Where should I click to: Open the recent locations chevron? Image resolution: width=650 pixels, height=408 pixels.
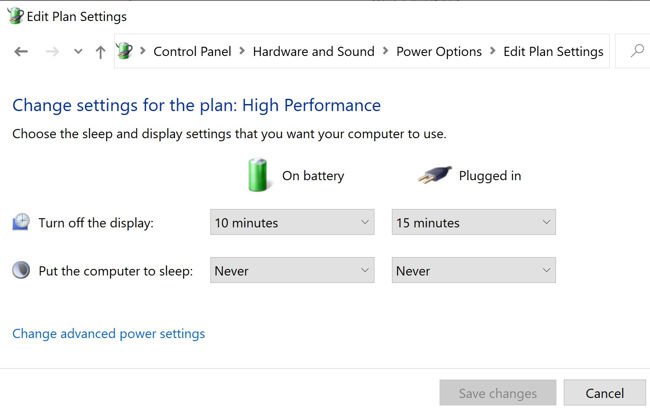(x=78, y=52)
